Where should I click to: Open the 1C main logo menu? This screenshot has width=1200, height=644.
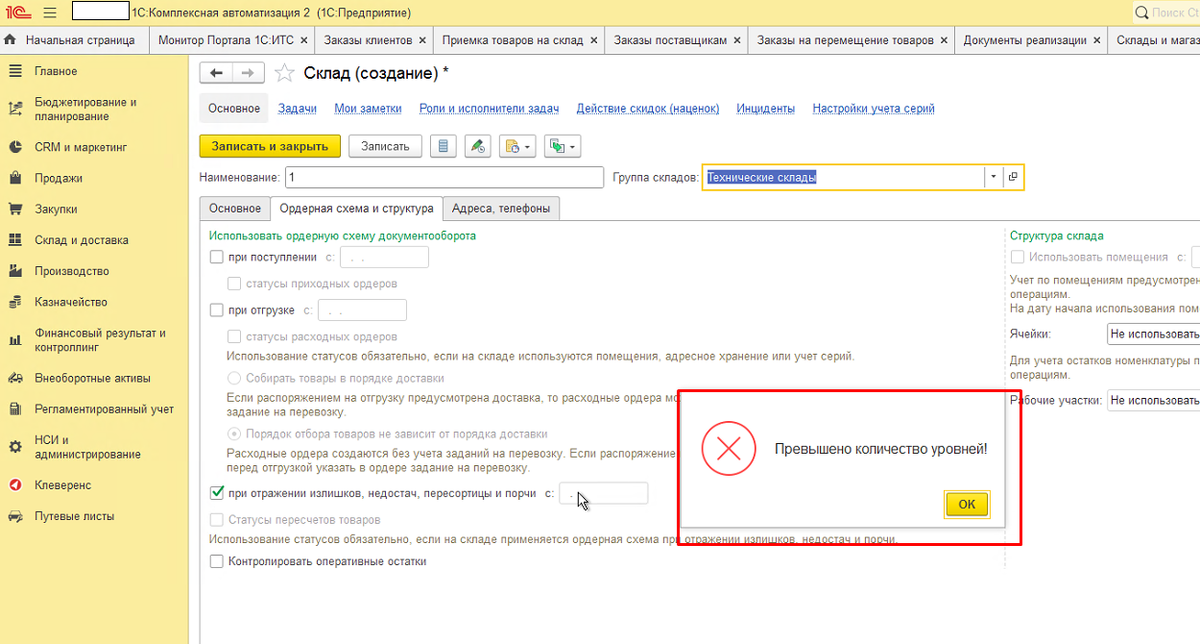(19, 13)
